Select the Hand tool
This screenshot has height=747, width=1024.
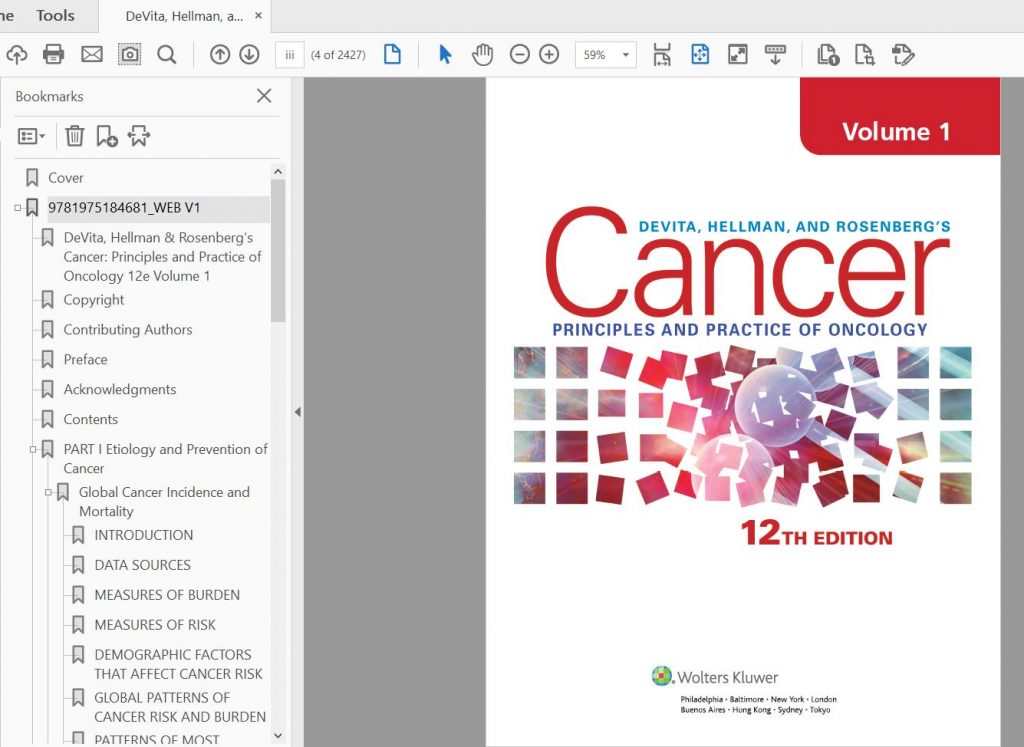(x=482, y=54)
